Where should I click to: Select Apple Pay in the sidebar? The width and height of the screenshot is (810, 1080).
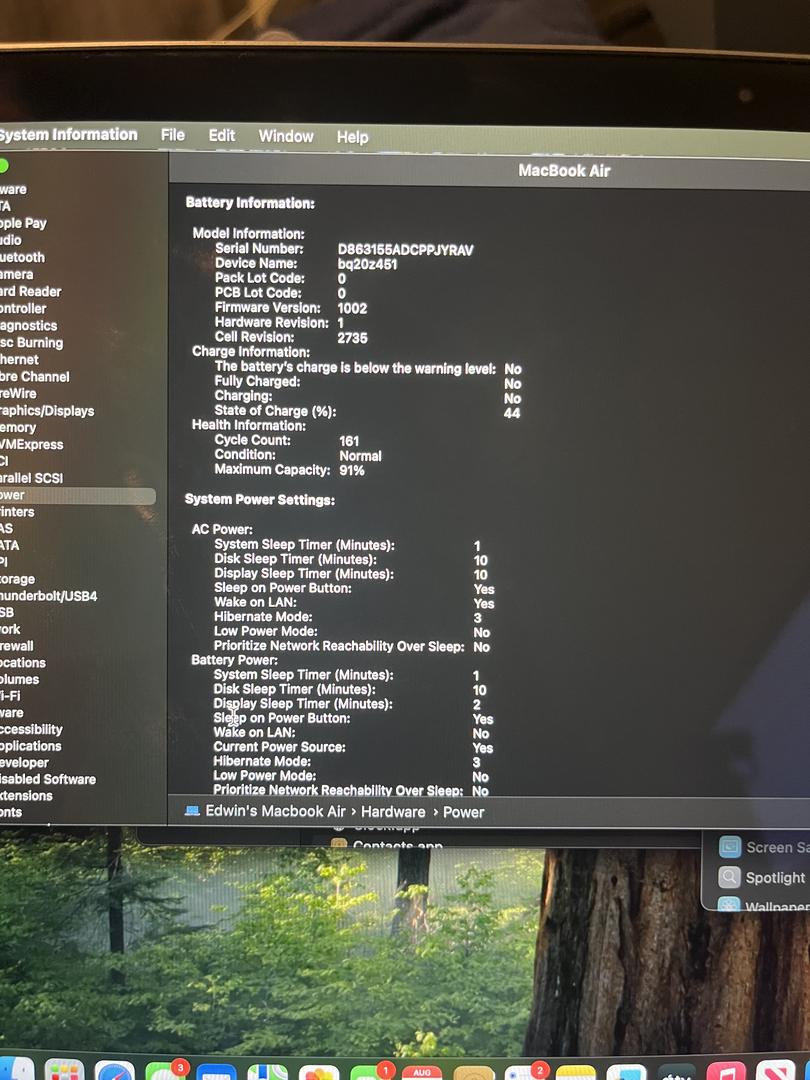[23, 223]
